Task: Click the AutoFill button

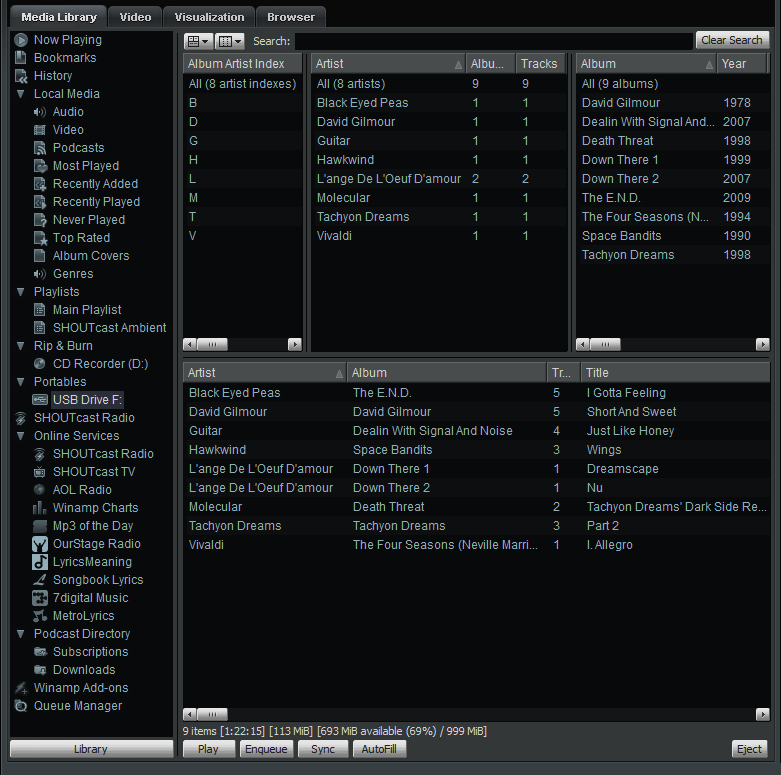Action: pyautogui.click(x=379, y=749)
